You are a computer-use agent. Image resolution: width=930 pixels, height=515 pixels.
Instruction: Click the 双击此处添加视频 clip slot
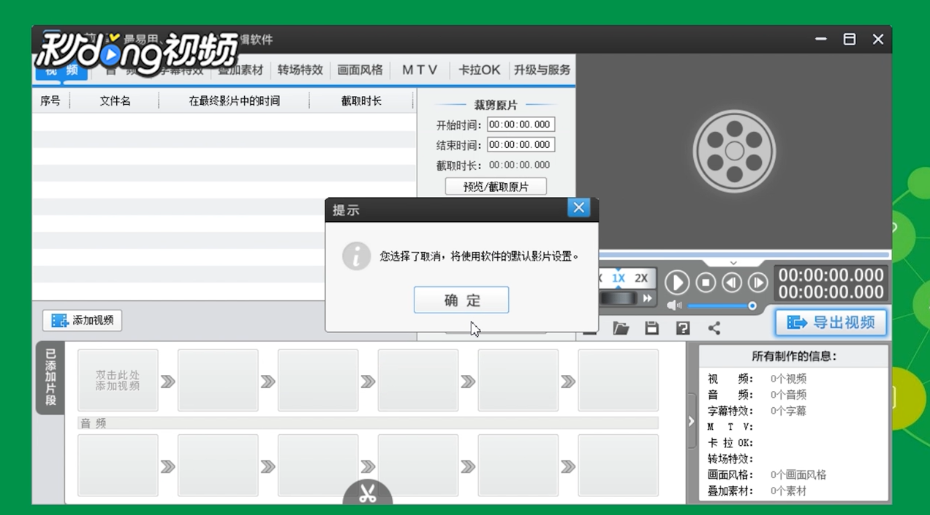tap(118, 380)
